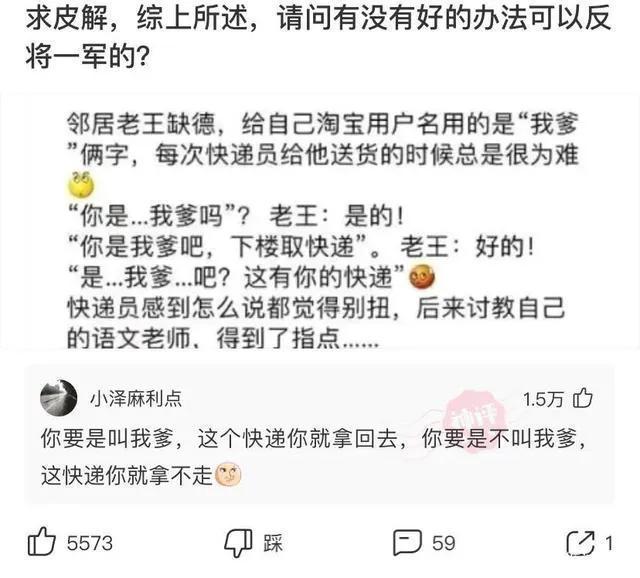The height and width of the screenshot is (578, 640).
Task: Tap the share count number 1
Action: (x=609, y=543)
